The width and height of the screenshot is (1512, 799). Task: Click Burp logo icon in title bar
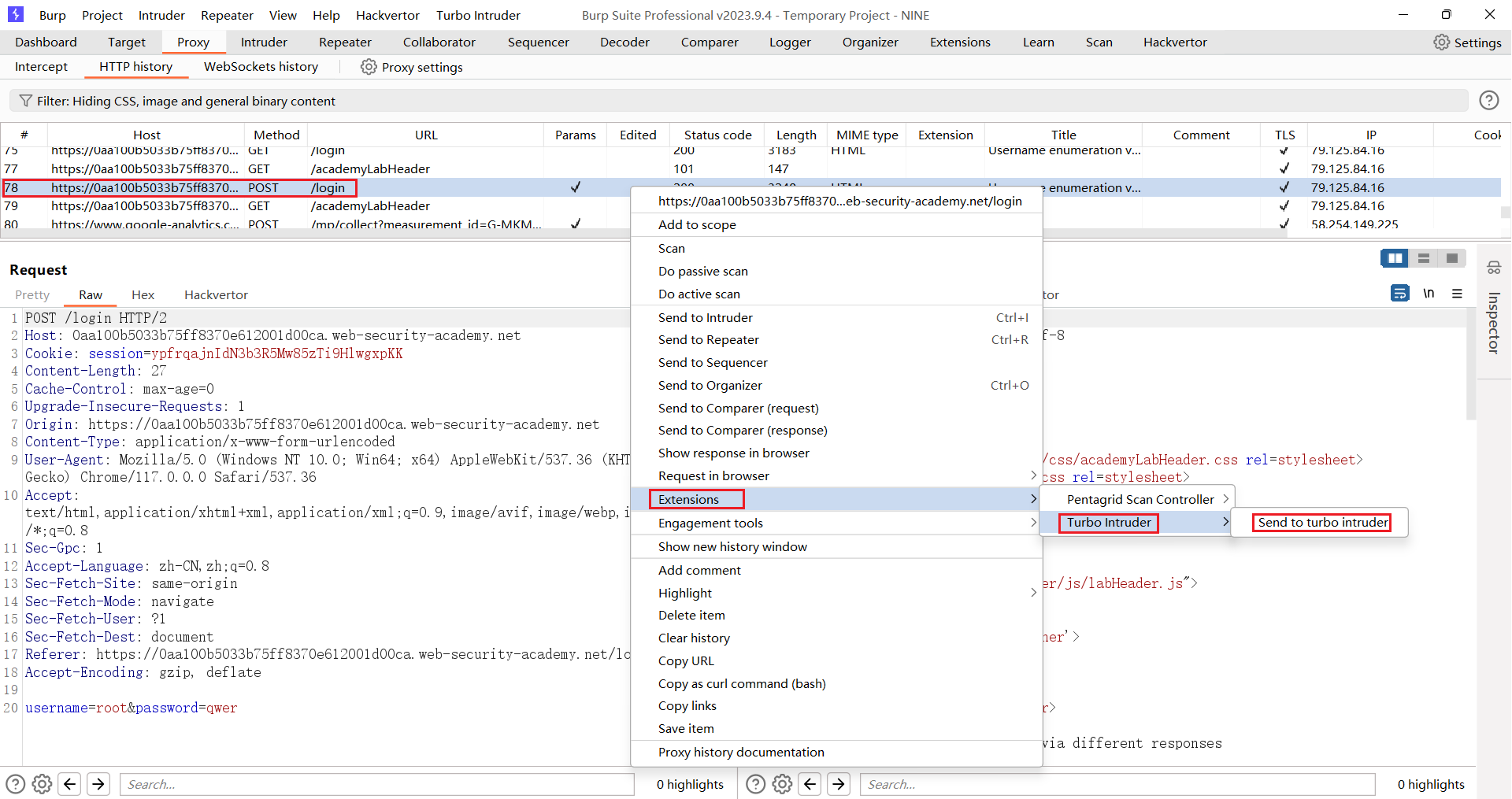[16, 14]
